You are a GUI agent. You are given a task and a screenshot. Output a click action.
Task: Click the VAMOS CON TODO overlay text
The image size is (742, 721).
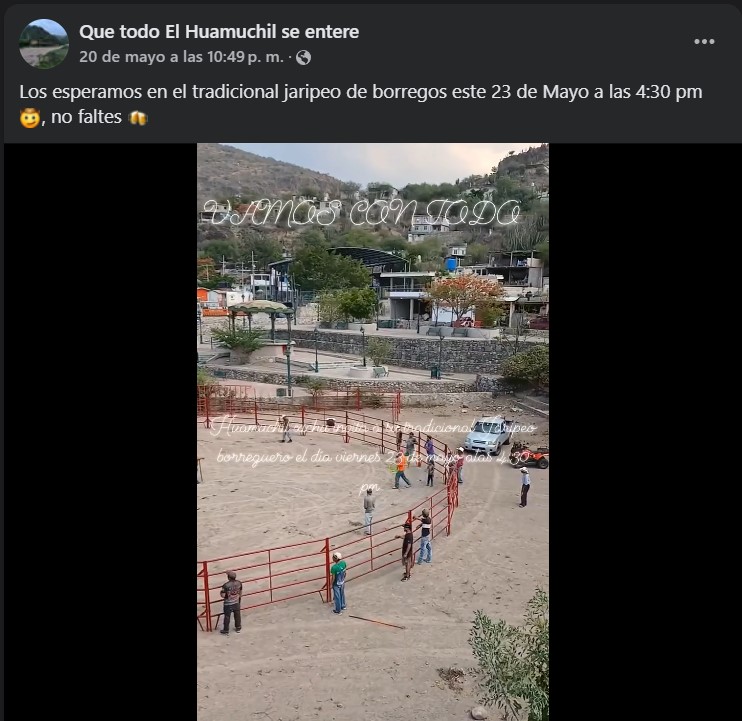click(x=362, y=212)
